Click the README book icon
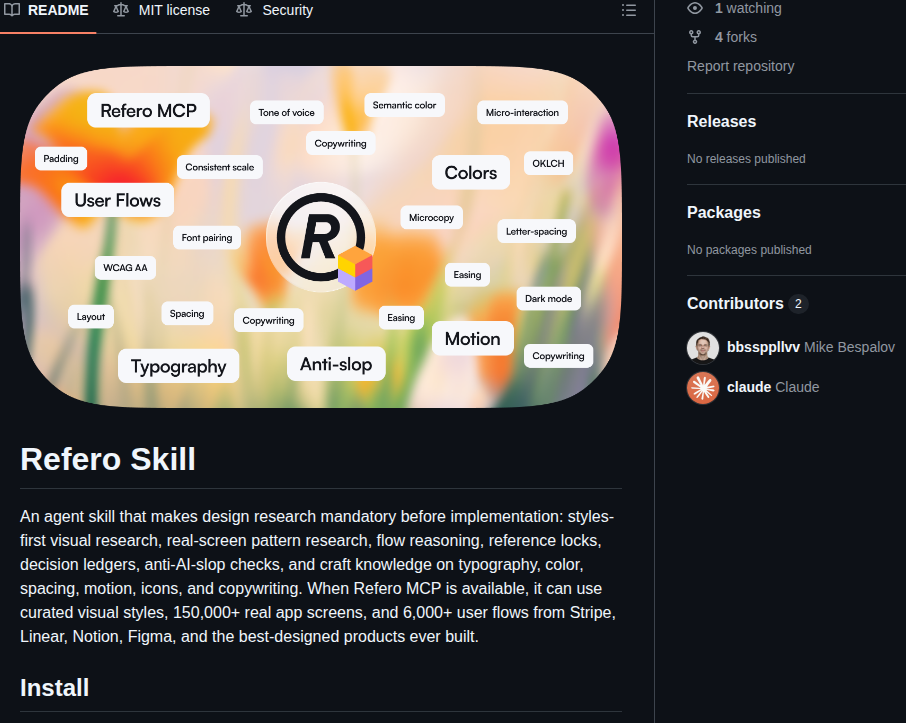The width and height of the screenshot is (906, 723). tap(12, 10)
